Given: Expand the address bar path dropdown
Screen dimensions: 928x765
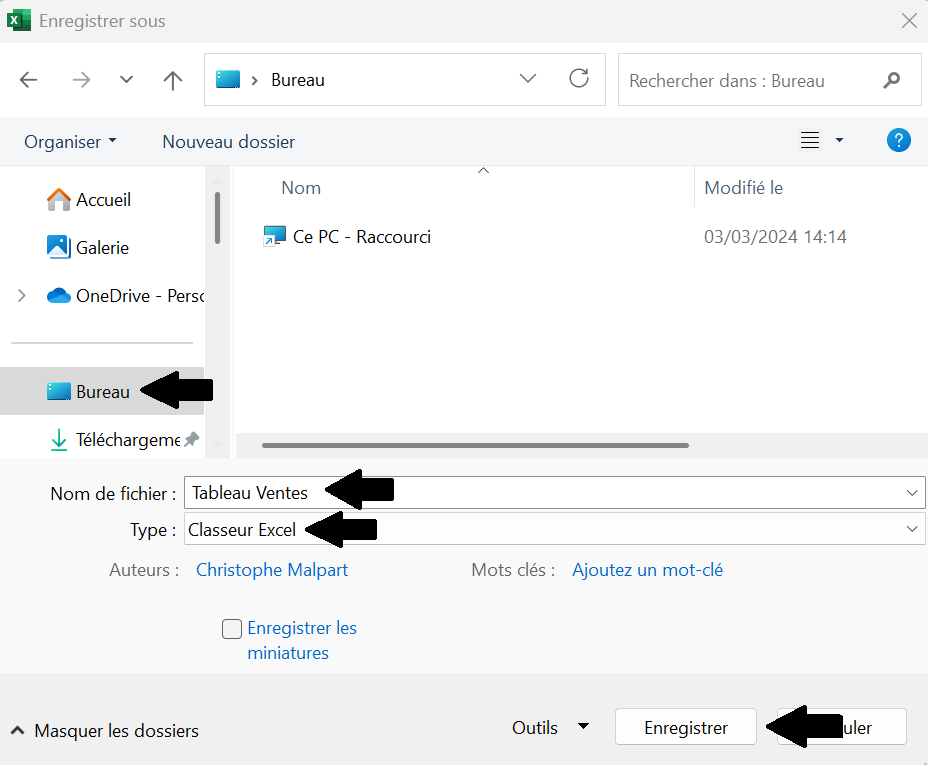Looking at the screenshot, I should pos(527,79).
